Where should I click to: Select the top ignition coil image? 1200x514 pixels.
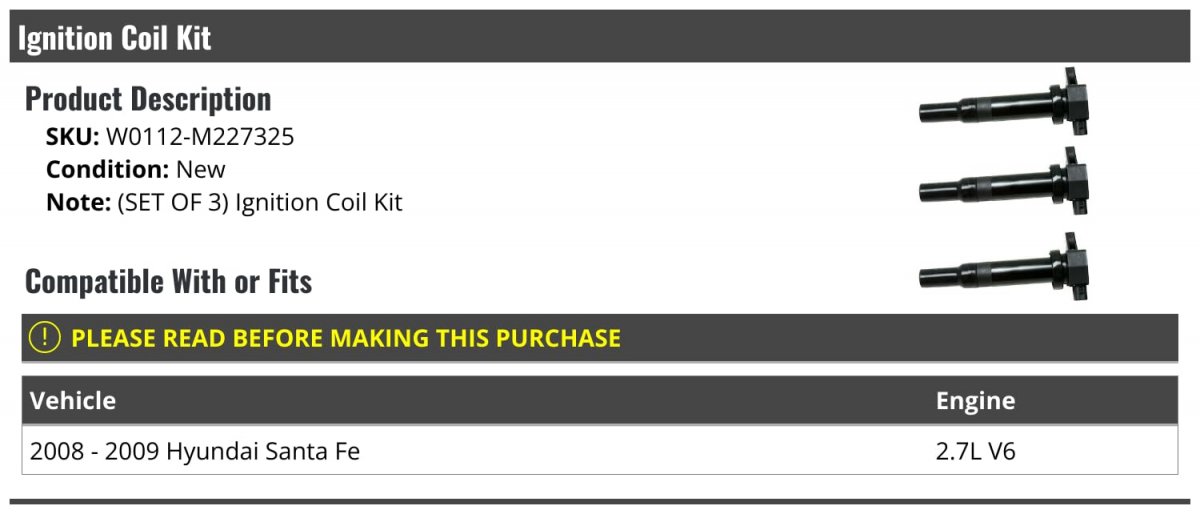pos(1004,103)
